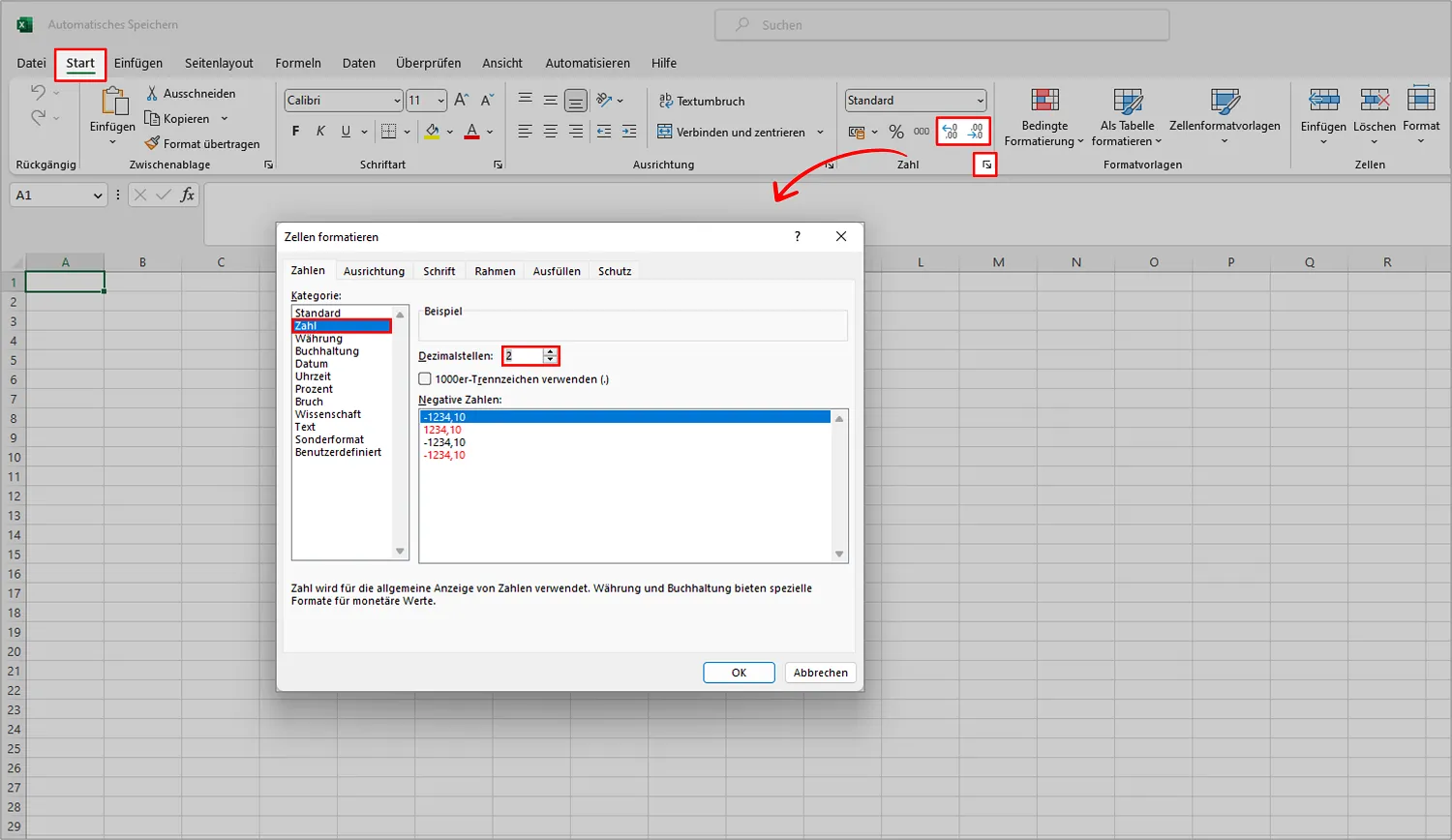Viewport: 1452px width, 840px height.
Task: Increase Dezimalstellen using the stepper
Action: pos(551,351)
